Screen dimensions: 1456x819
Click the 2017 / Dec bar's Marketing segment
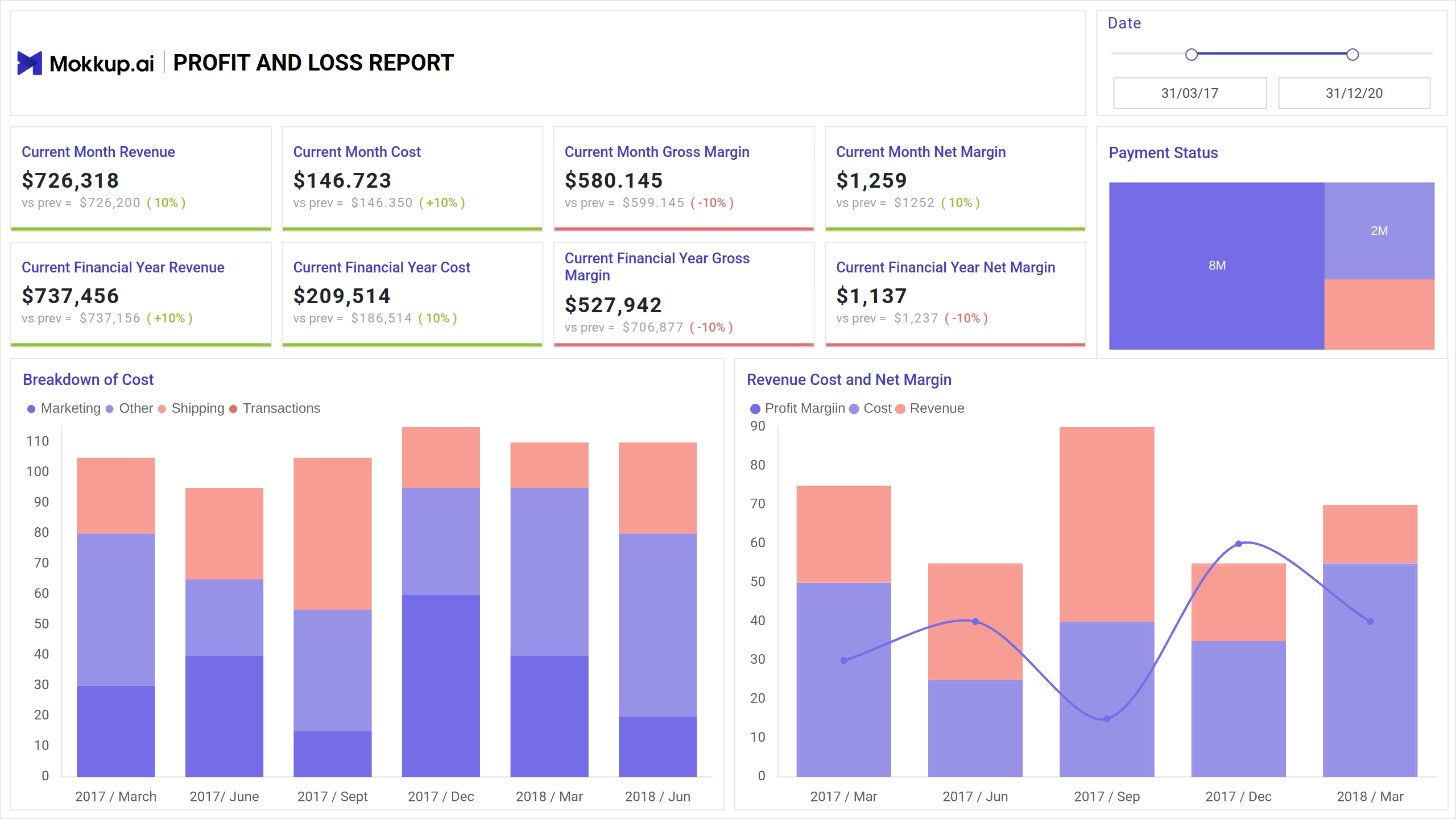coord(441,685)
